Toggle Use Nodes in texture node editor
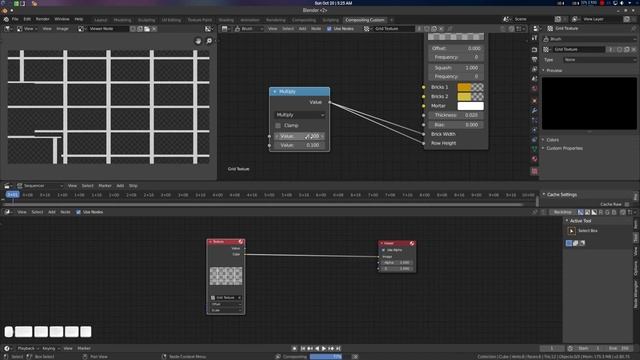The width and height of the screenshot is (640, 360). pos(329,29)
